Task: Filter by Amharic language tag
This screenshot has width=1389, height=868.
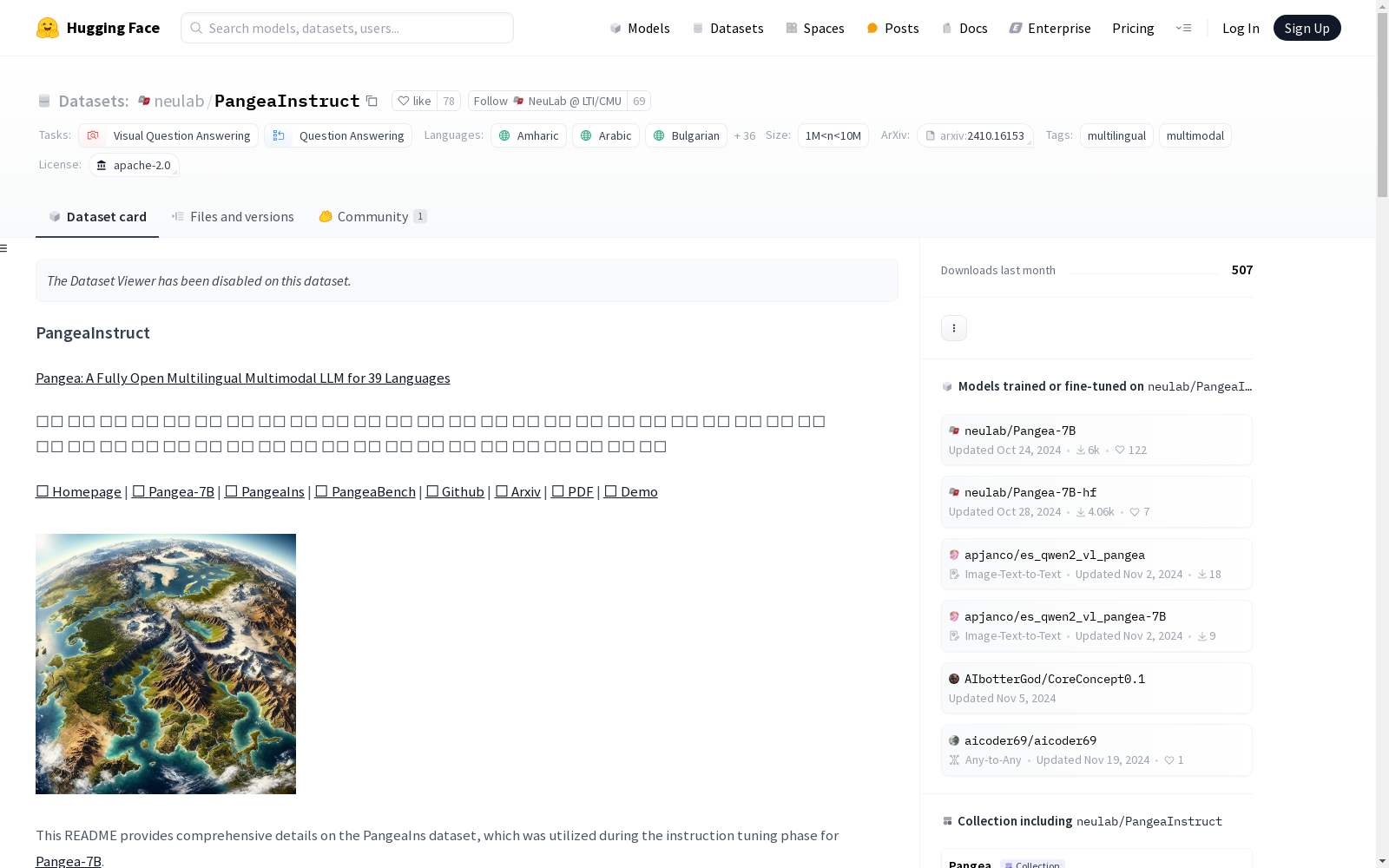Action: 529,135
